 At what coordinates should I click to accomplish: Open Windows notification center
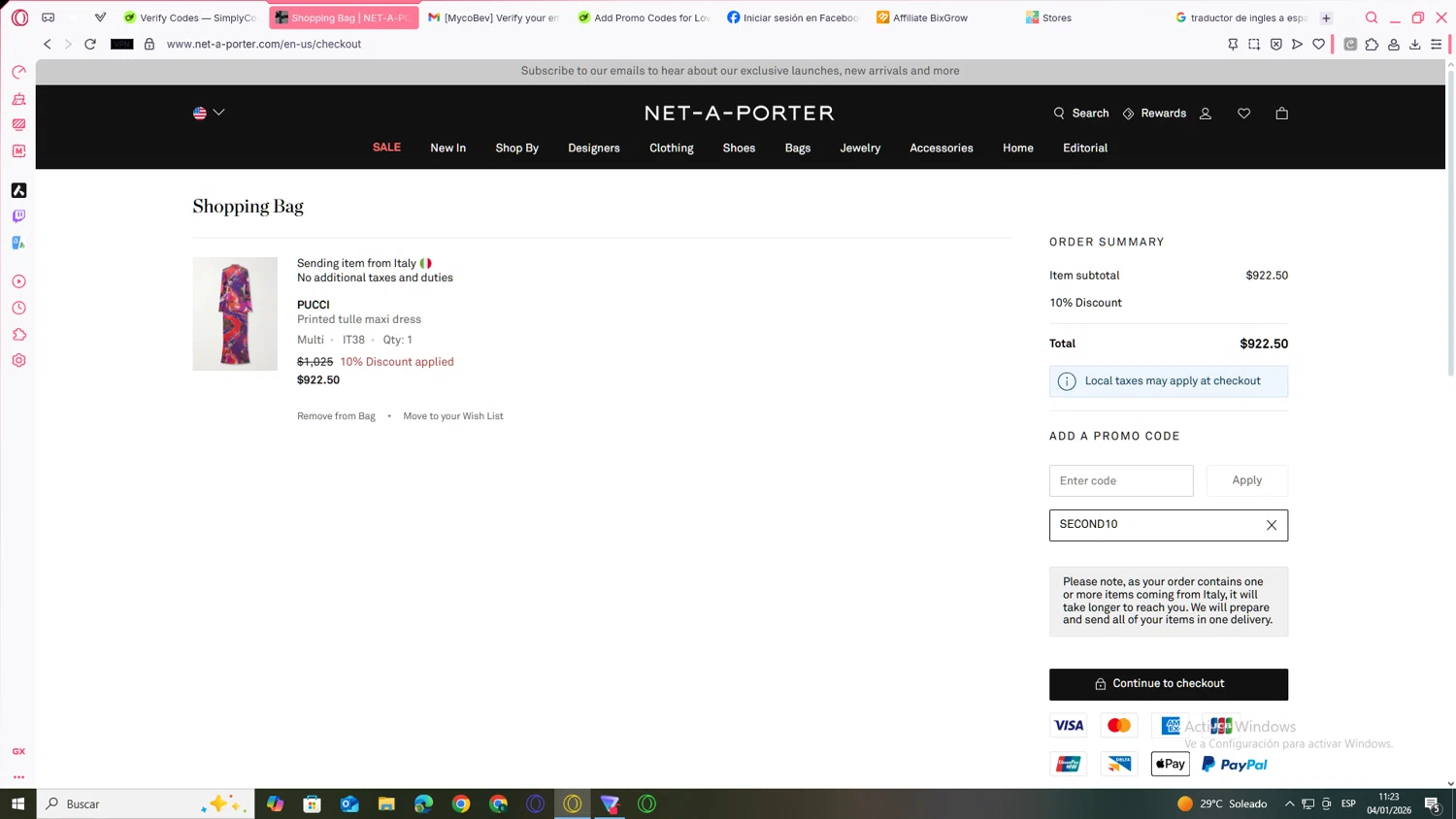[x=1432, y=803]
